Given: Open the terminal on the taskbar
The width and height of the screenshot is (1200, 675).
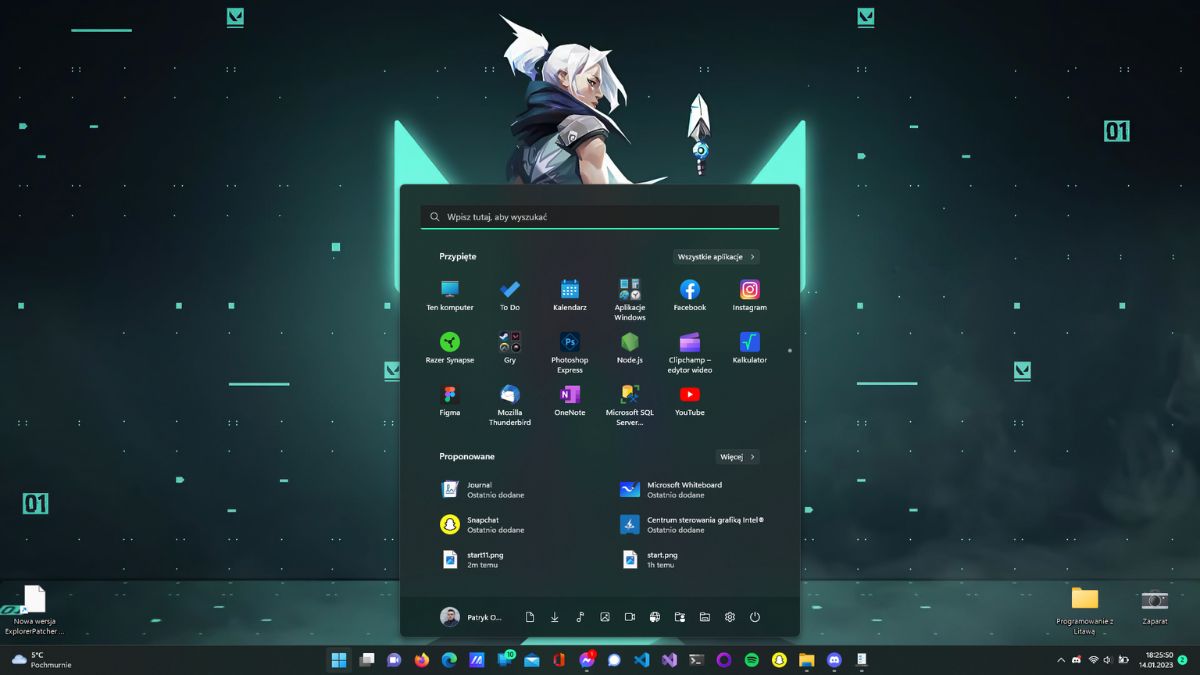Looking at the screenshot, I should tap(697, 660).
